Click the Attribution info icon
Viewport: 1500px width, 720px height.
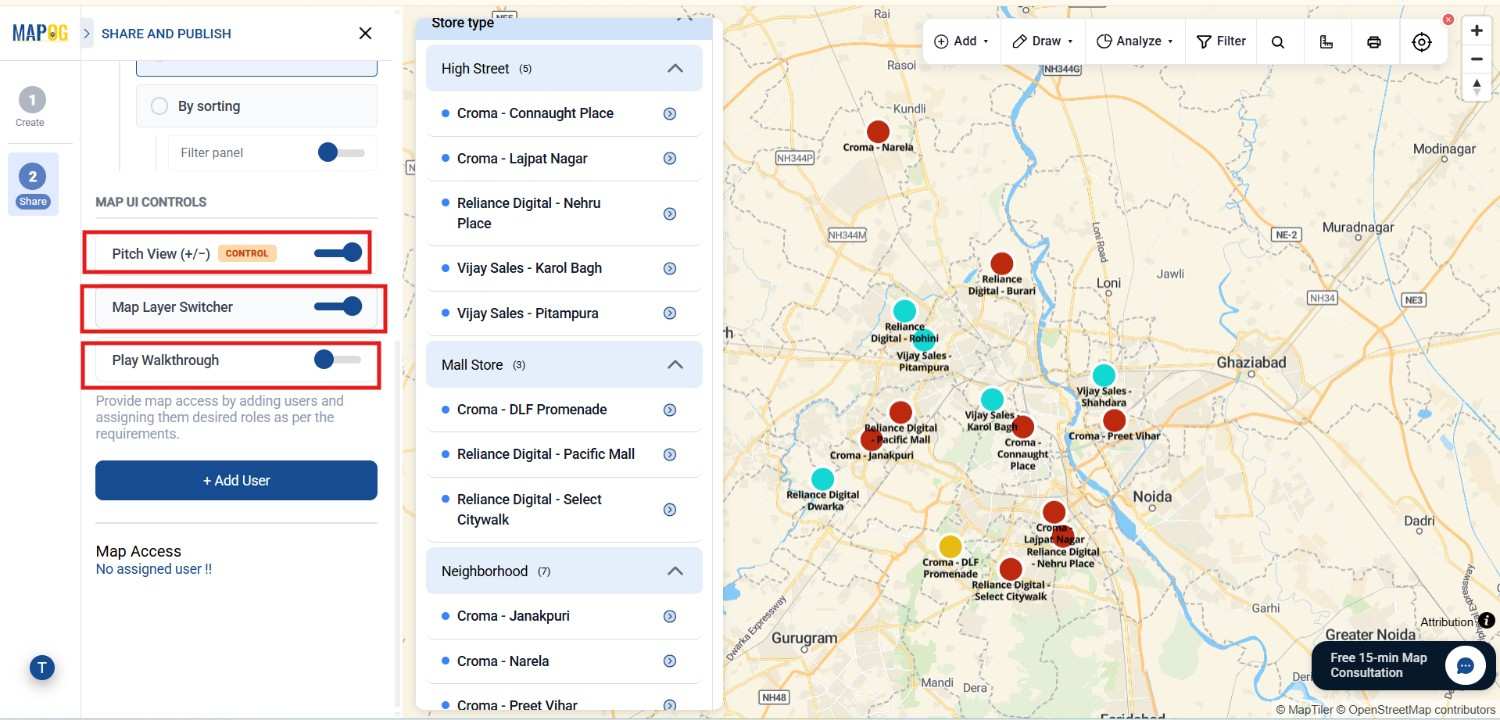click(x=1487, y=621)
